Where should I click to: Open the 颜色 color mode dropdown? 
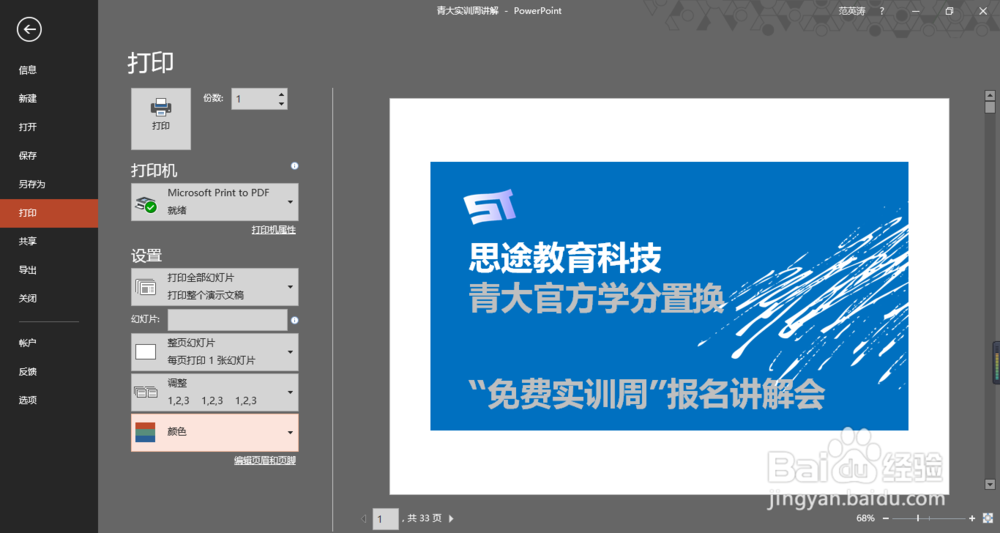214,432
